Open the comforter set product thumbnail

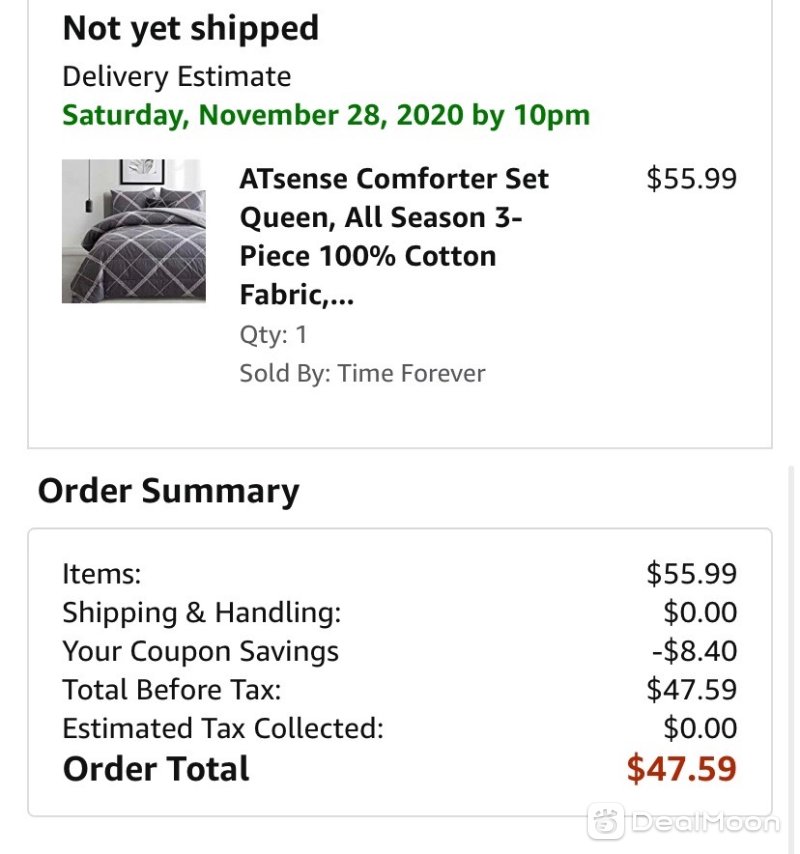(x=134, y=231)
